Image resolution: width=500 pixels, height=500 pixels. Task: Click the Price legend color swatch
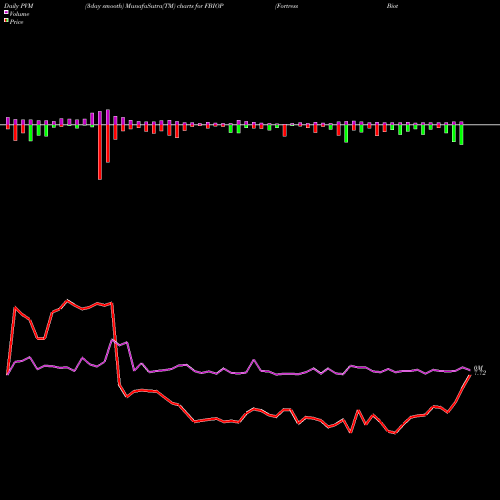pos(6,21)
